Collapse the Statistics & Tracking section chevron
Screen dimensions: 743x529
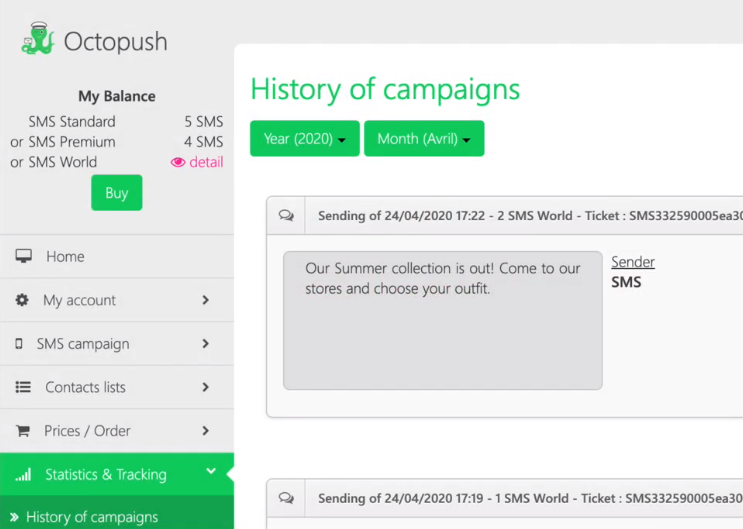coord(211,472)
